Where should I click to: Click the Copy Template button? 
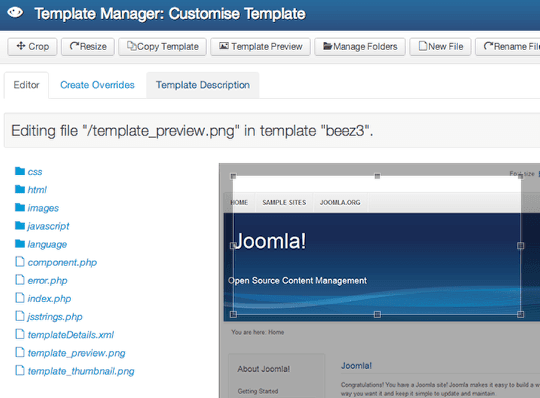tap(163, 46)
